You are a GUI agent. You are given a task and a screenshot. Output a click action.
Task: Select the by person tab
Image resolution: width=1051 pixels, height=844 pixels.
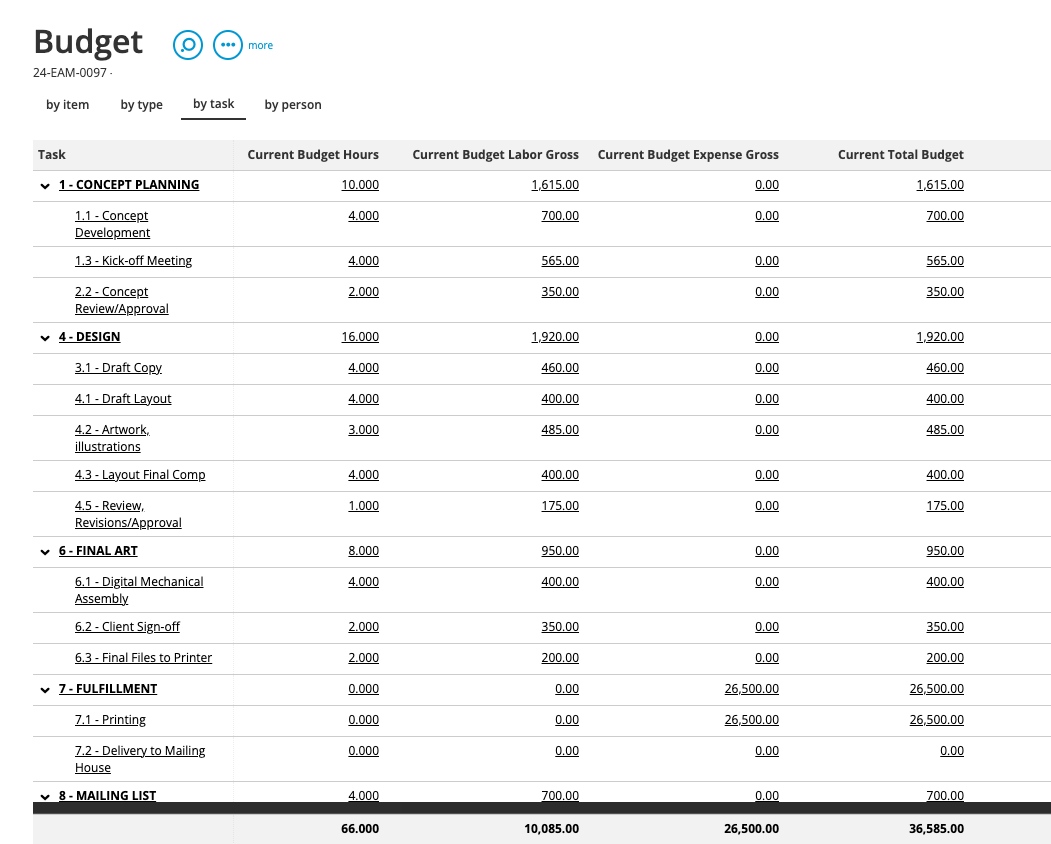coord(293,105)
